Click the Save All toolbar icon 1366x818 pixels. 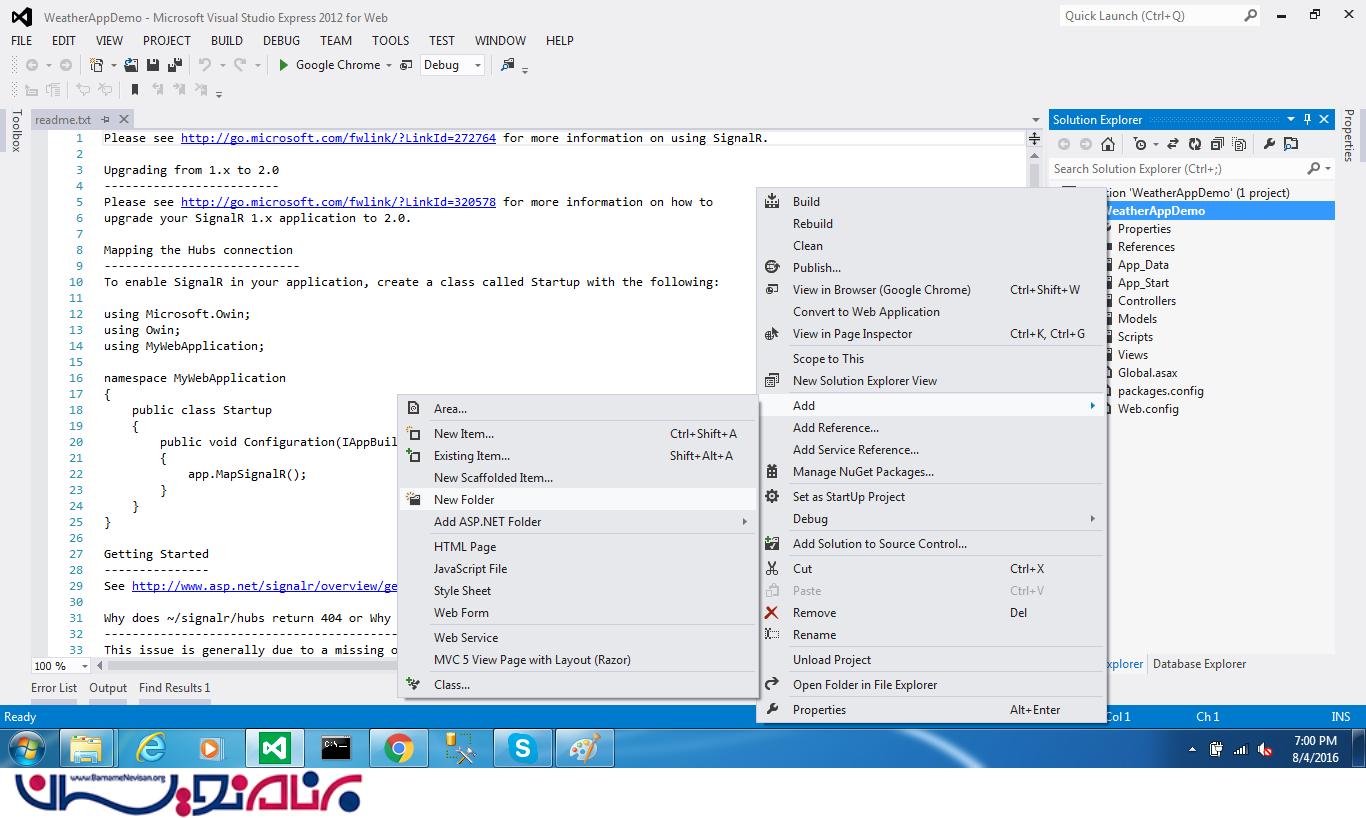(175, 65)
